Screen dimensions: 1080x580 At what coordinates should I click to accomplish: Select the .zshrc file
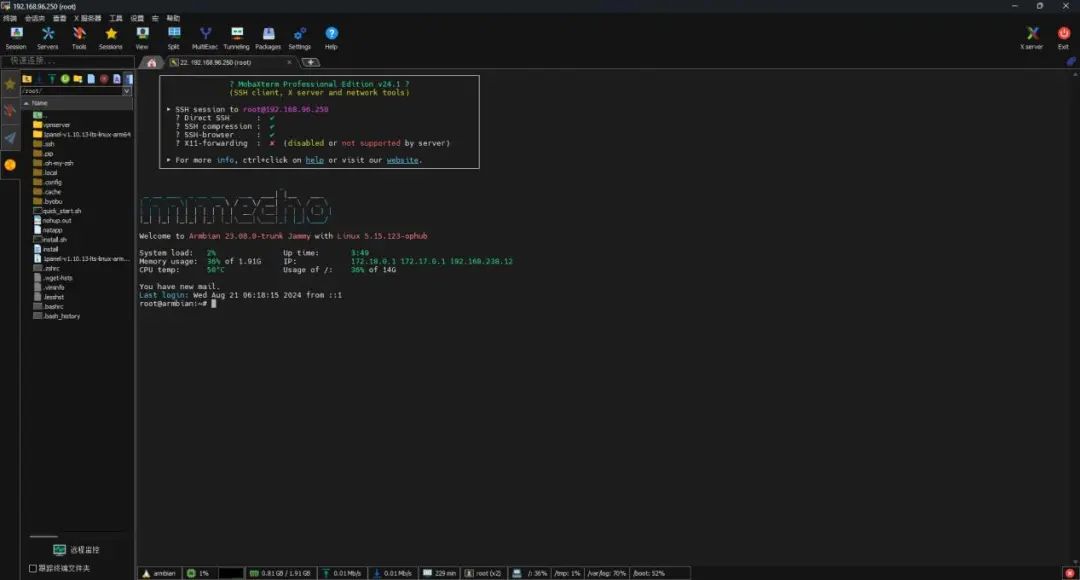point(47,269)
